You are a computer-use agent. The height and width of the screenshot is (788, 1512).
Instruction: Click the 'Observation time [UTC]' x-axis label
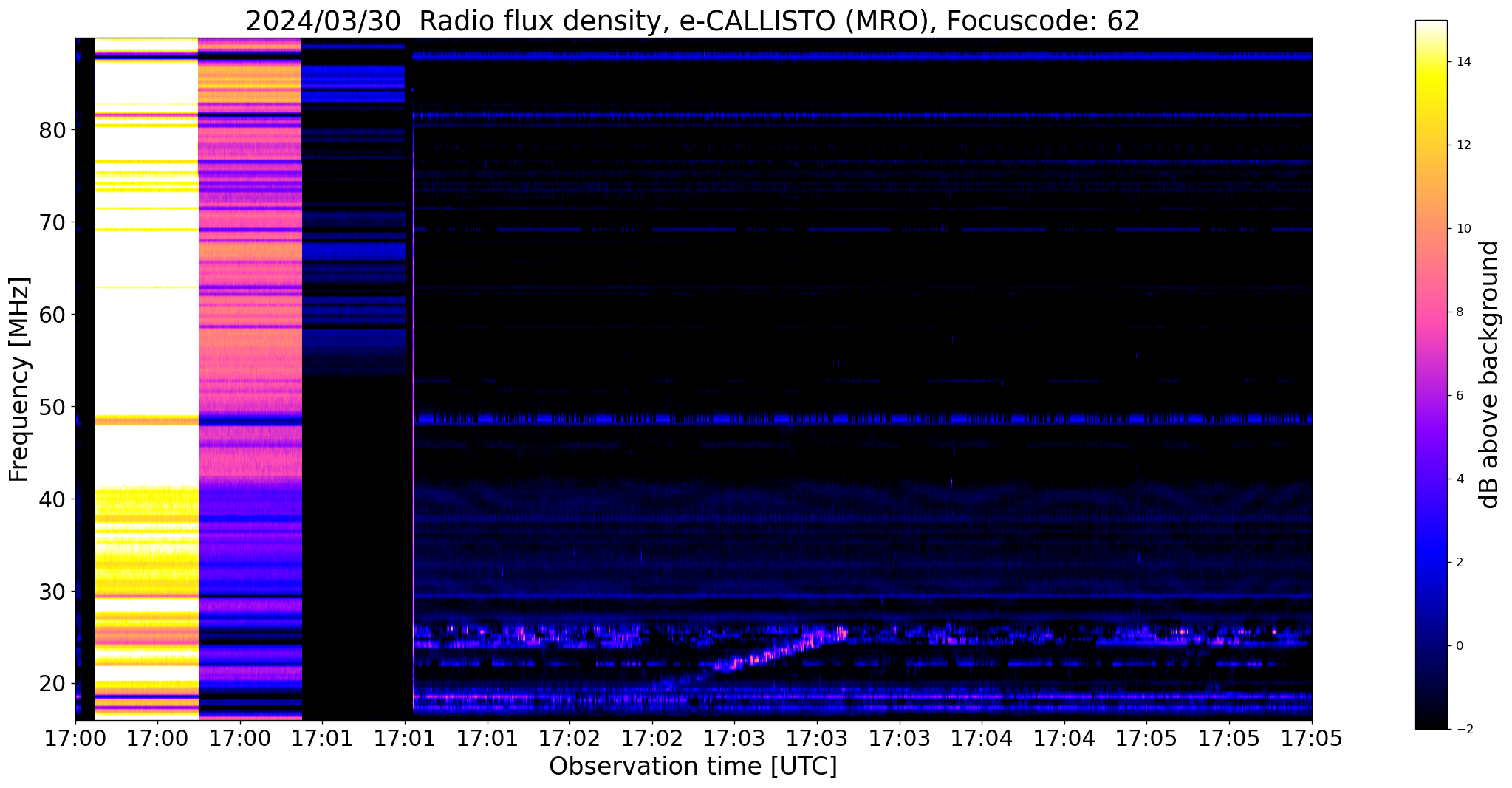click(693, 766)
